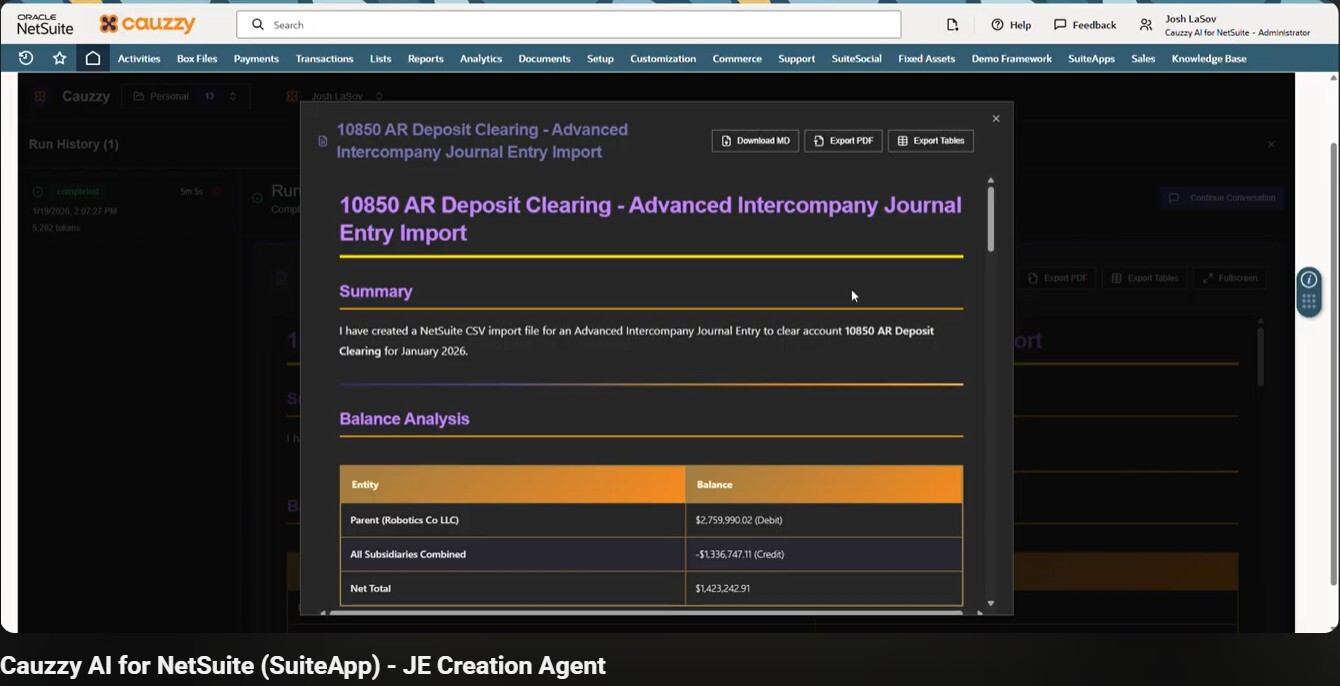
Task: Click the document icon beside modal title
Action: tap(322, 141)
